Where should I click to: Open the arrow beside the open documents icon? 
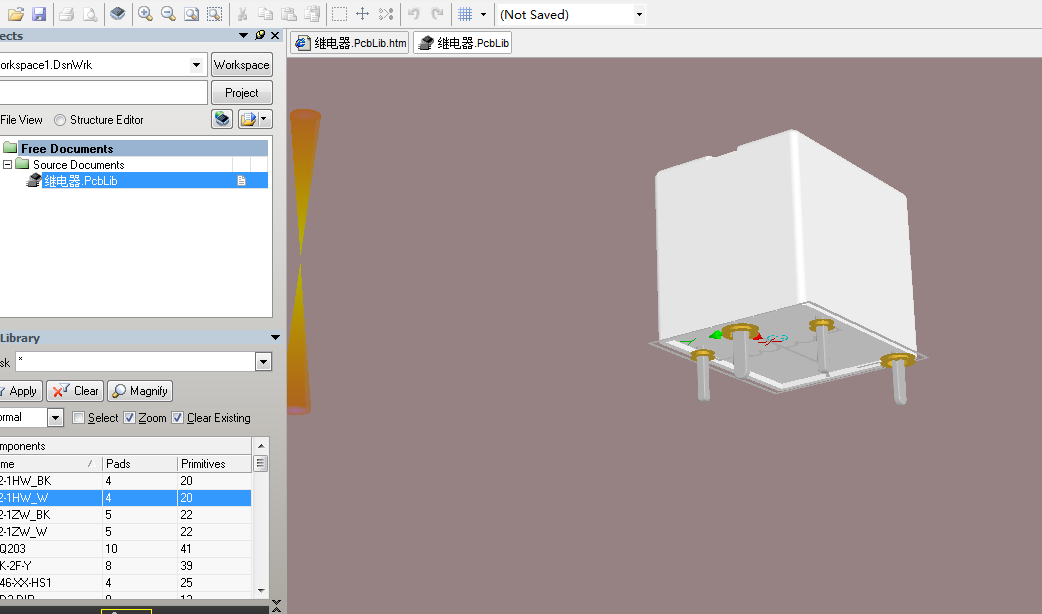[x=265, y=119]
